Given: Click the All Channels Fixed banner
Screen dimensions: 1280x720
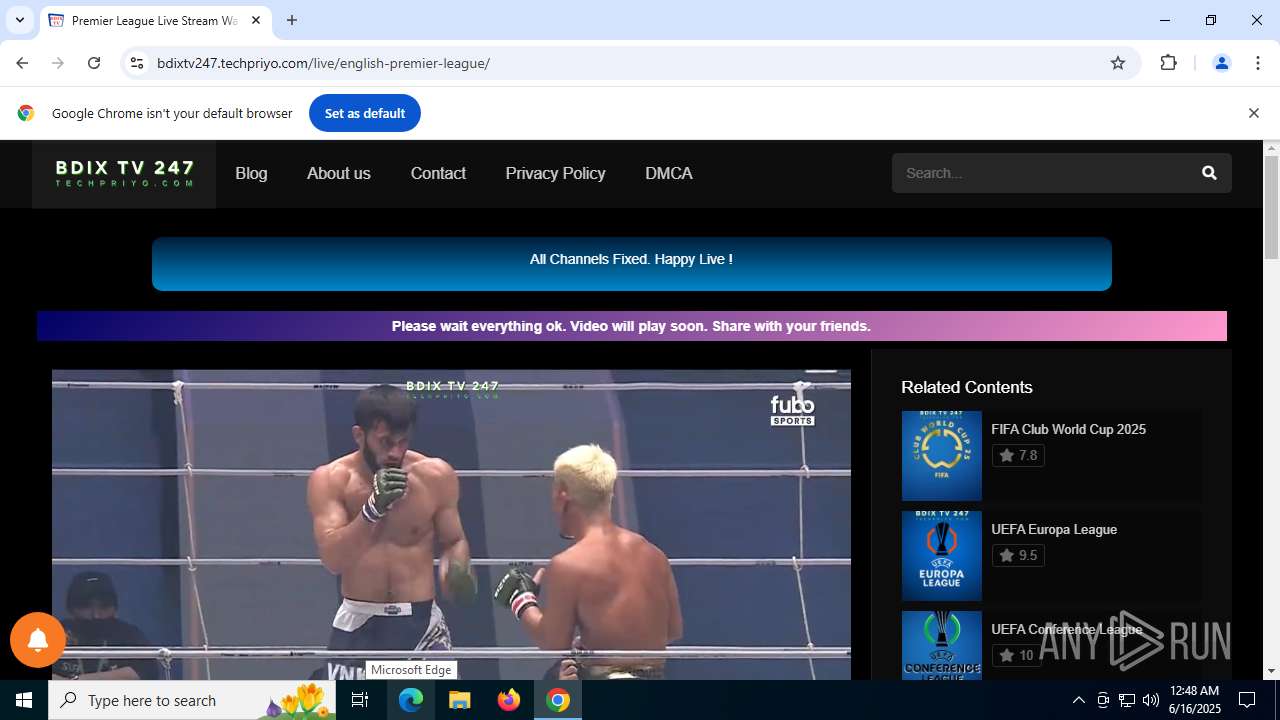Looking at the screenshot, I should pyautogui.click(x=632, y=264).
